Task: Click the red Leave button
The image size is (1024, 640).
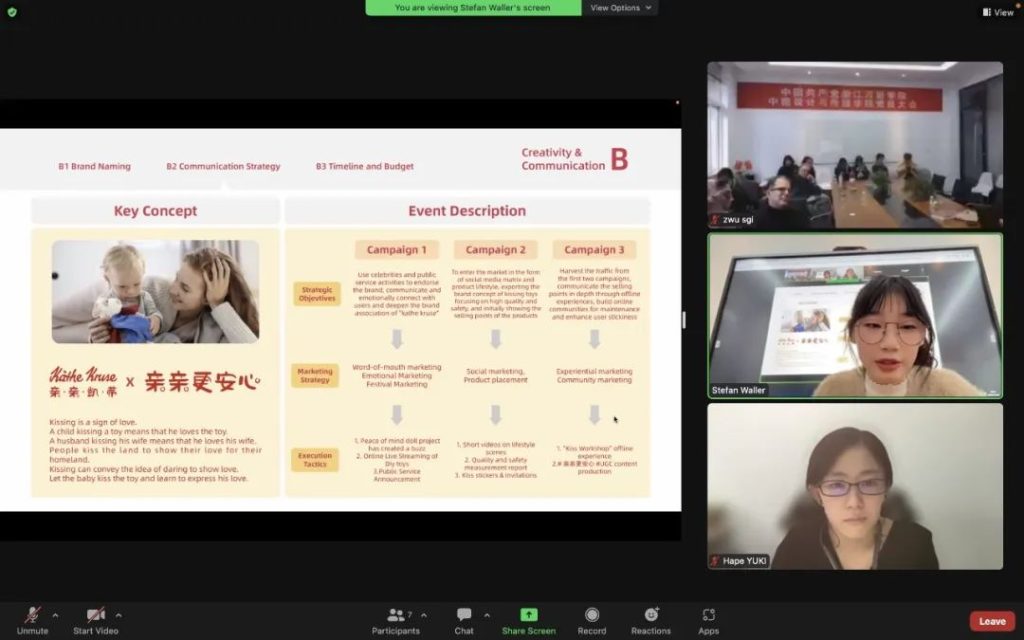Action: (992, 621)
